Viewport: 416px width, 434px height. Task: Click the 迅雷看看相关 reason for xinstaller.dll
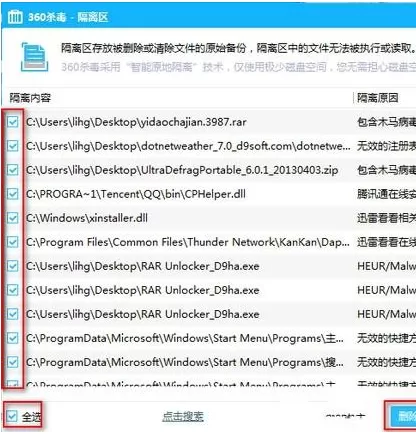pos(386,218)
